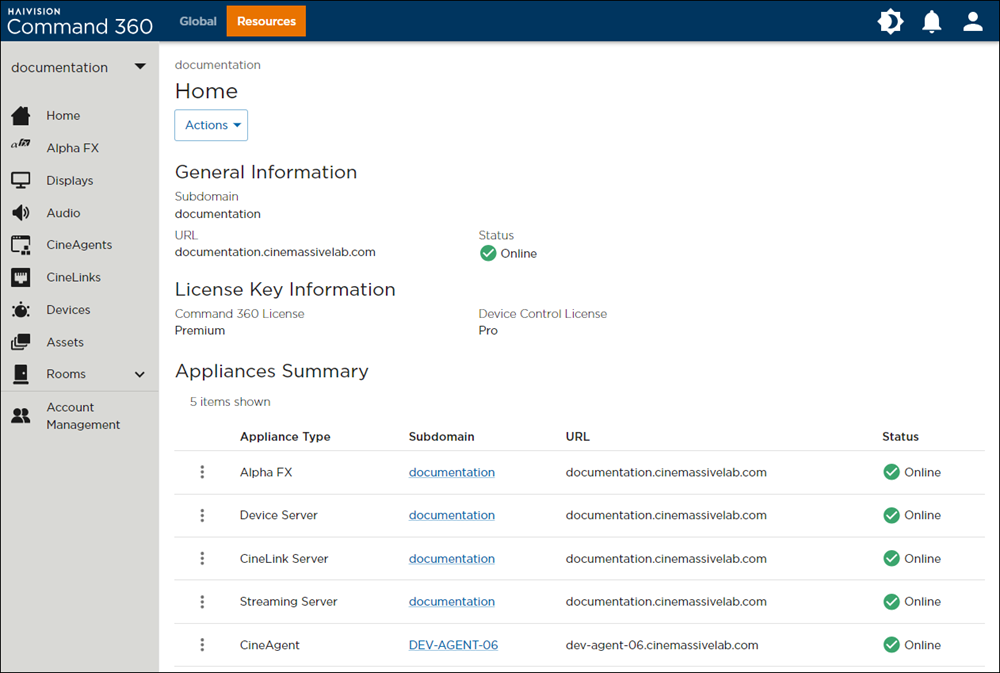Expand the documentation site selector

(140, 67)
